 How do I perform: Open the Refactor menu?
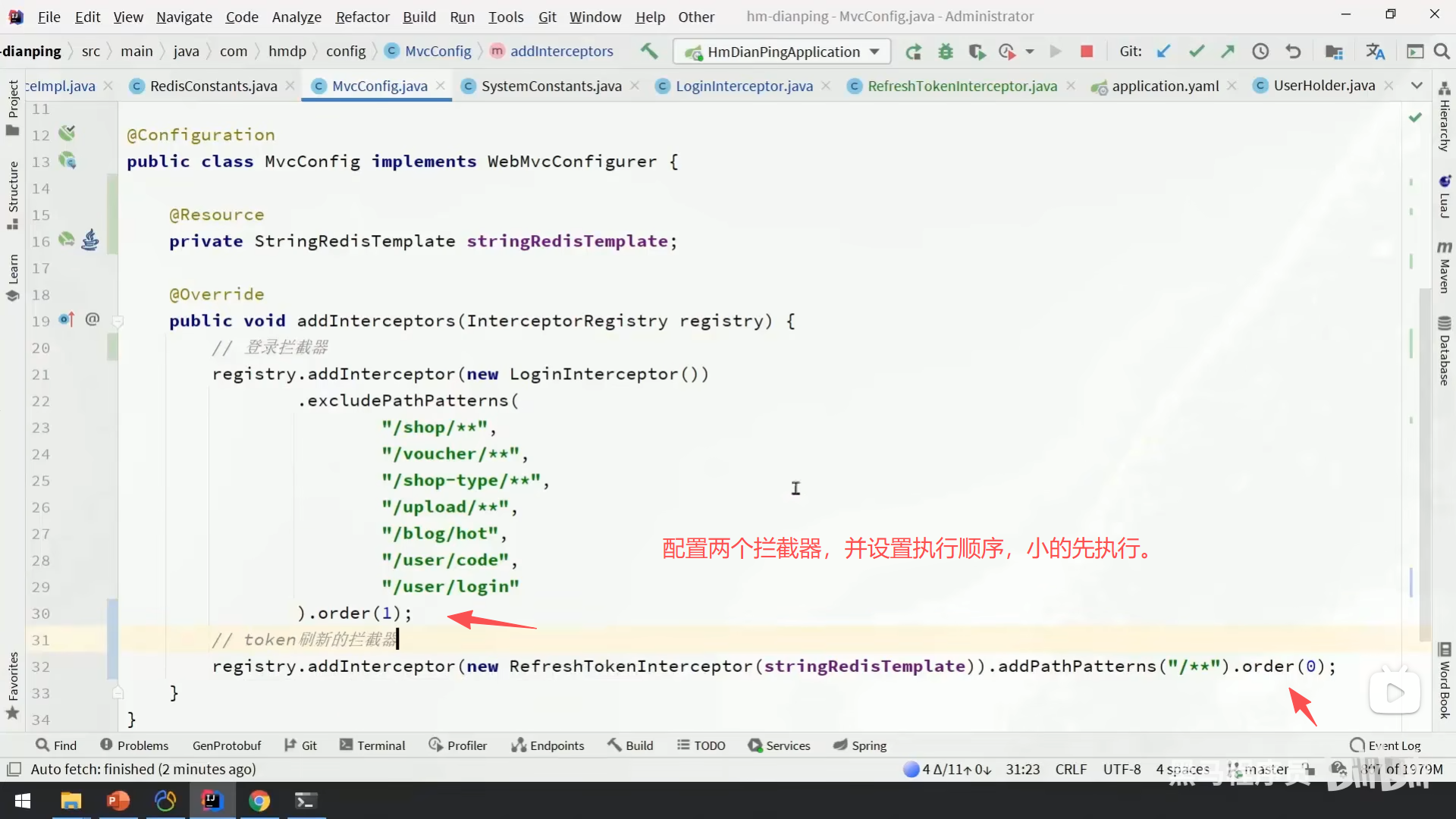point(362,17)
